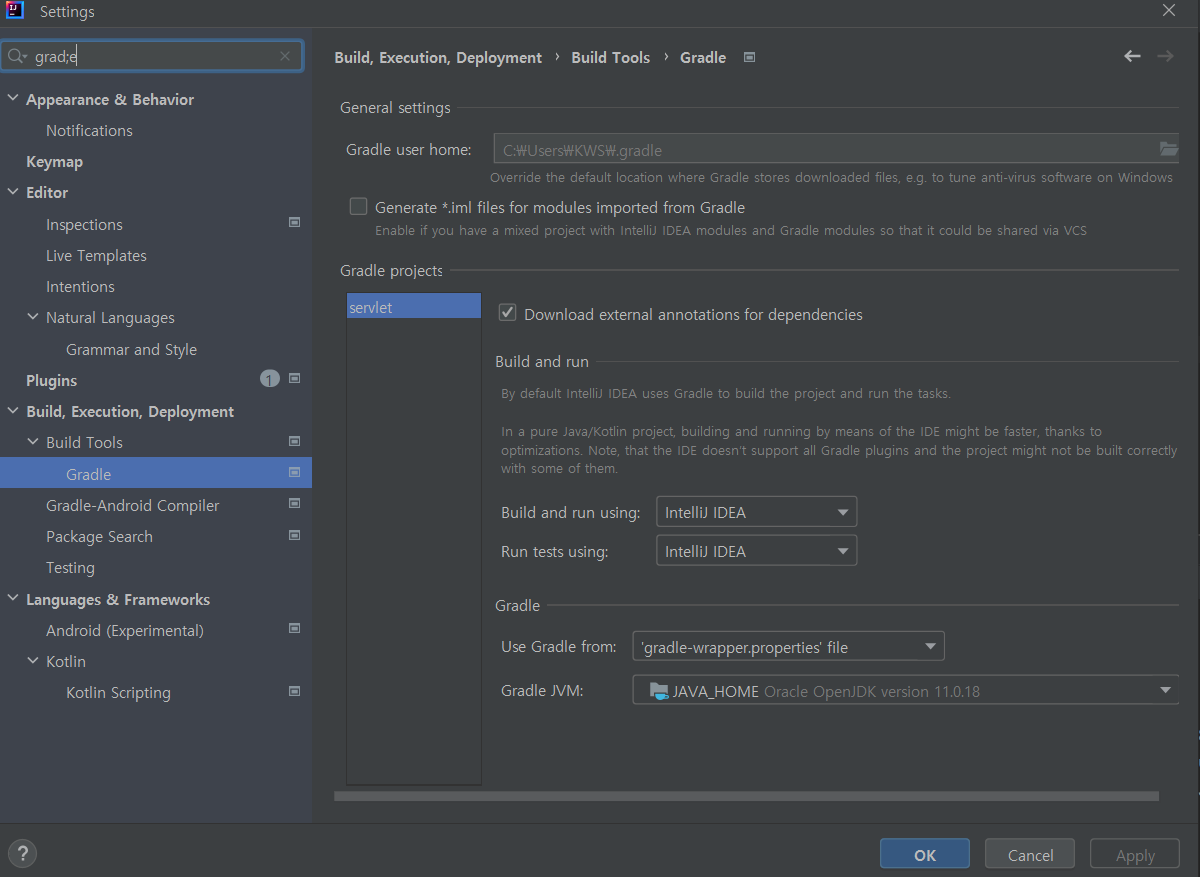Go forward with the right arrow
The width and height of the screenshot is (1200, 877).
click(x=1165, y=56)
